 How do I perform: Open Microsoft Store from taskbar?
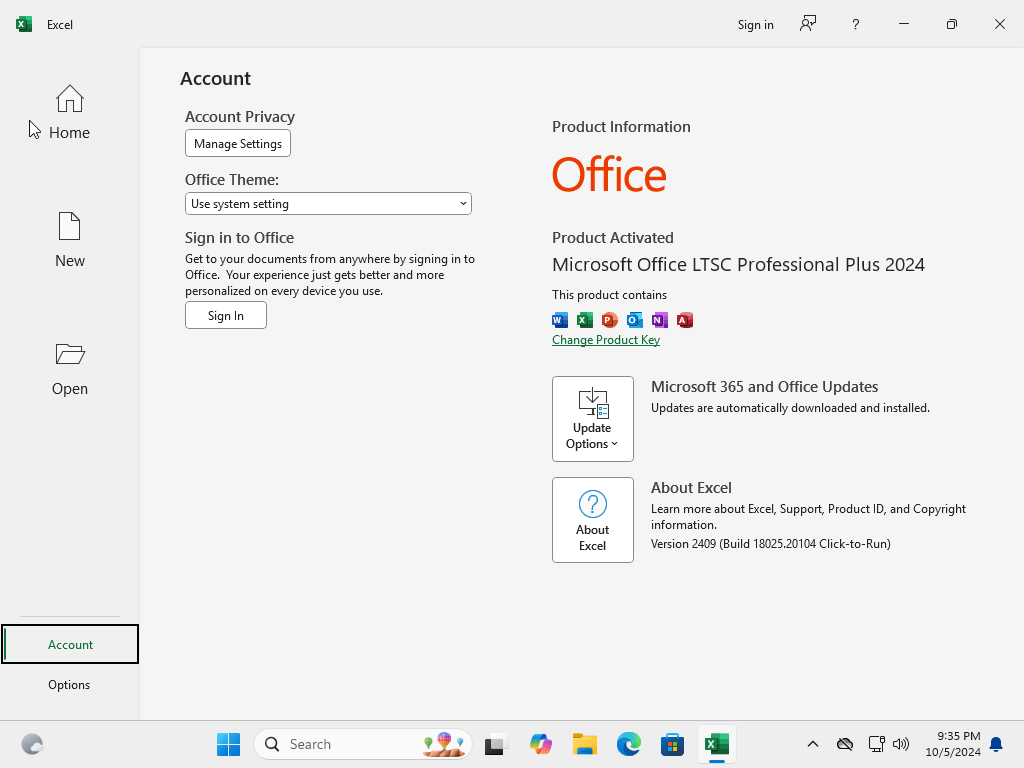tap(672, 744)
